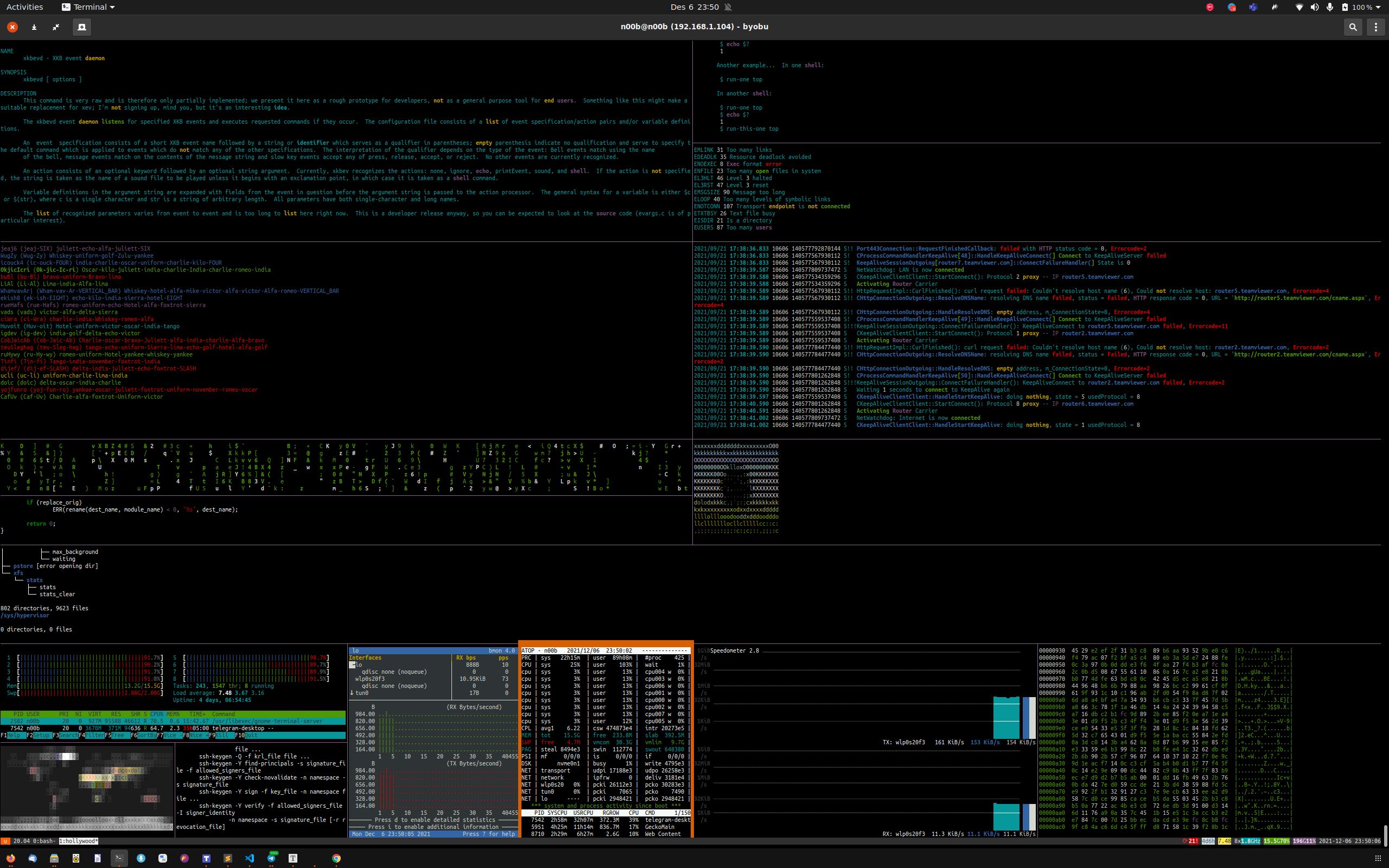
Task: Toggle the muted notification bell next to the clock
Action: tap(728, 7)
